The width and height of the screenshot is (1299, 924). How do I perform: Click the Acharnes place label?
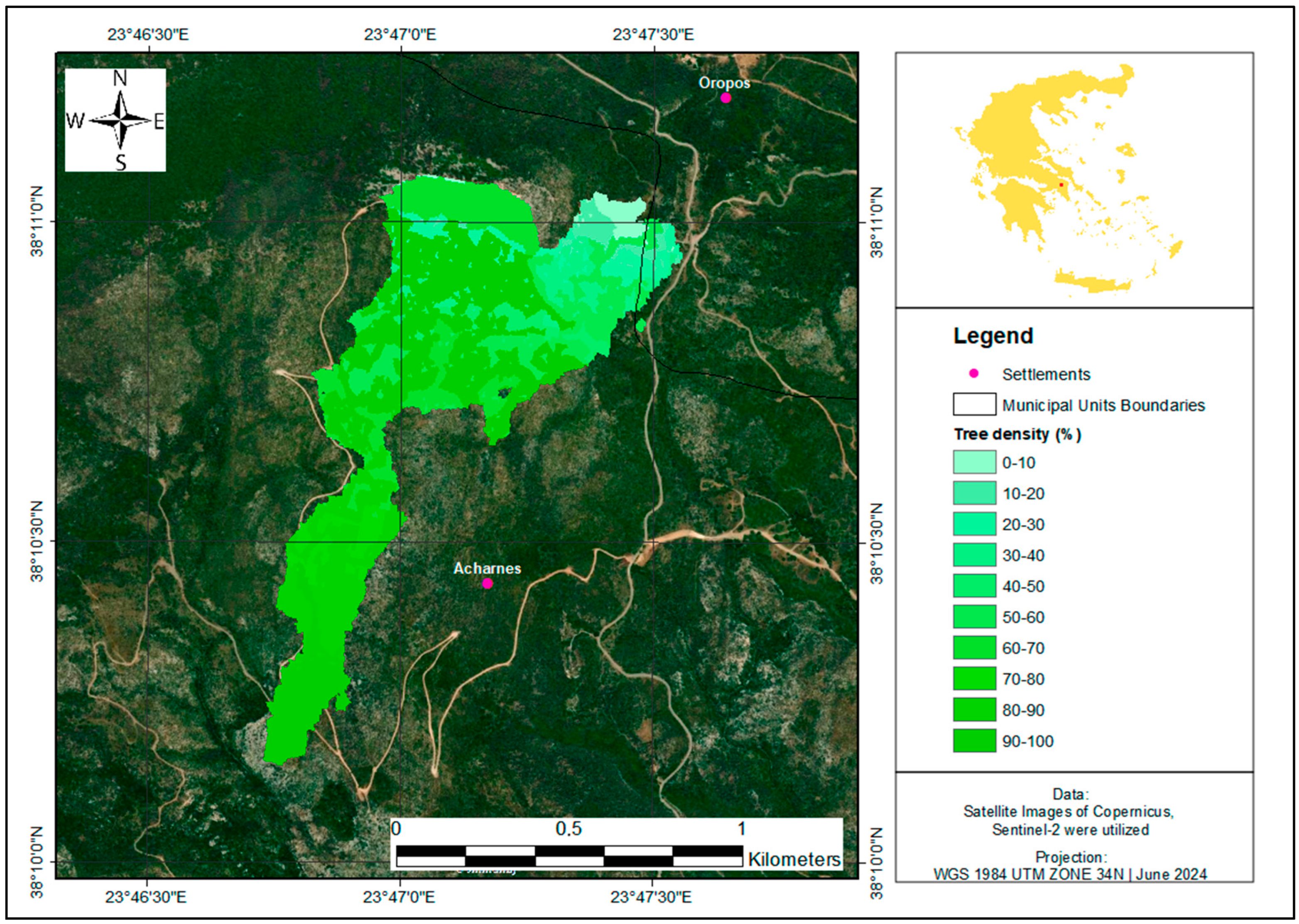click(487, 568)
